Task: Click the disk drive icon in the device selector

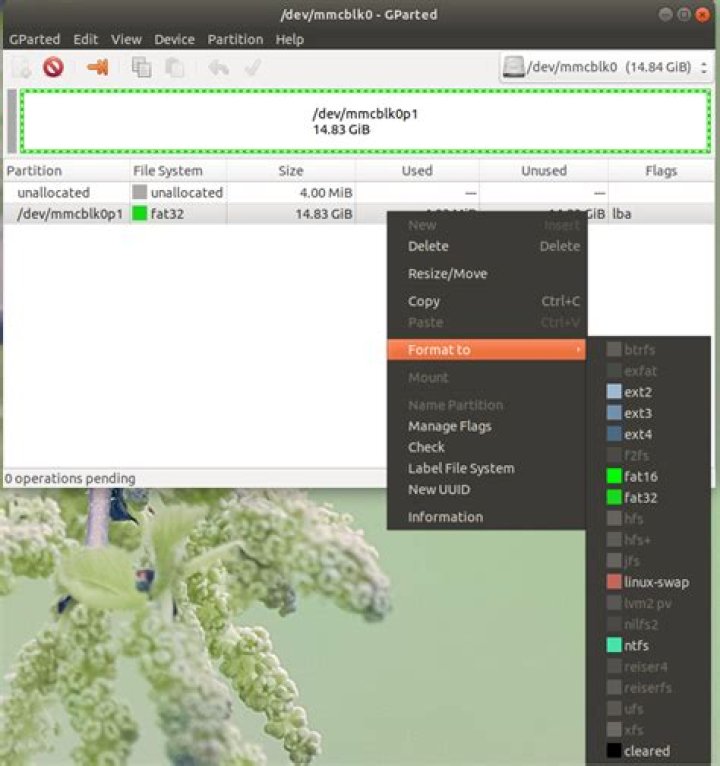Action: pyautogui.click(x=514, y=67)
